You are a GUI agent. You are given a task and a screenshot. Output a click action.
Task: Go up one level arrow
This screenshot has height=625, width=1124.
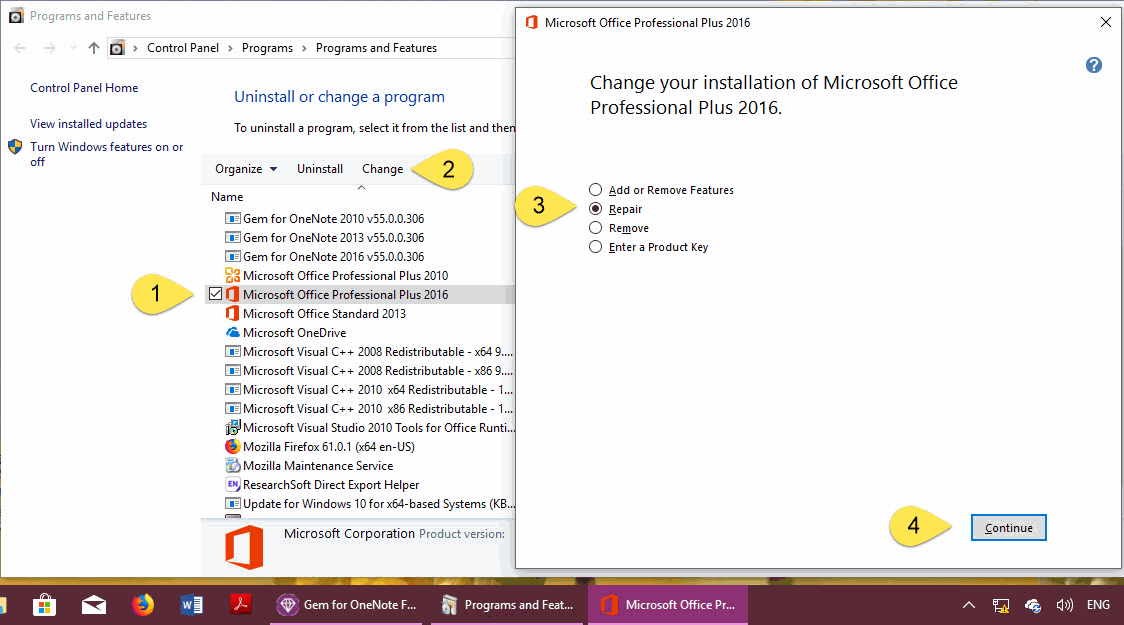94,48
